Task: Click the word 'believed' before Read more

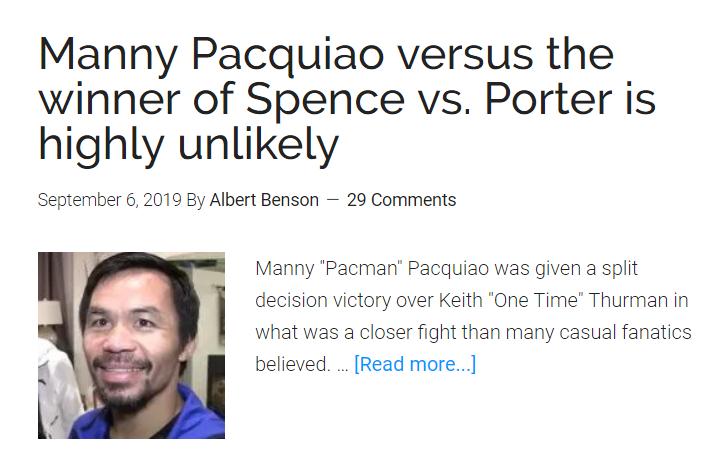Action: pos(290,364)
